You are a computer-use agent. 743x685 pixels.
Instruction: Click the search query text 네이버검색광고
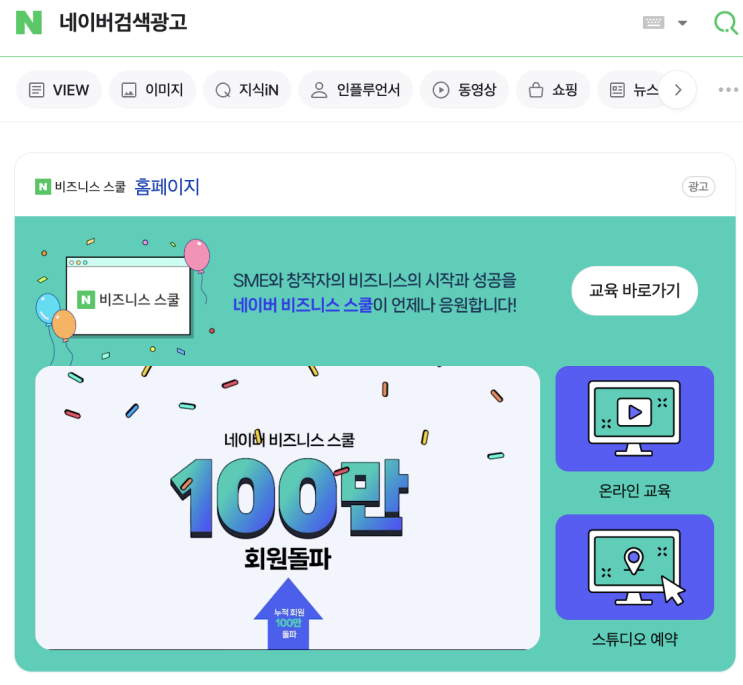coord(123,22)
